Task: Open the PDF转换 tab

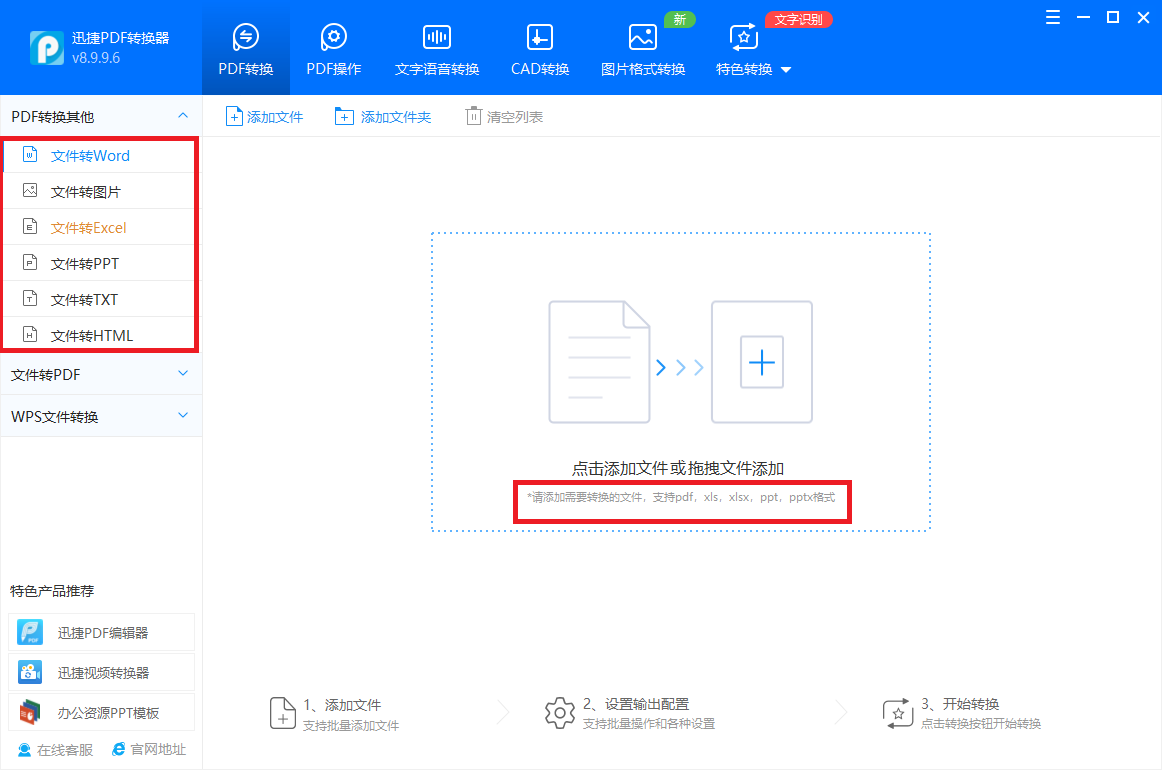Action: click(x=245, y=49)
